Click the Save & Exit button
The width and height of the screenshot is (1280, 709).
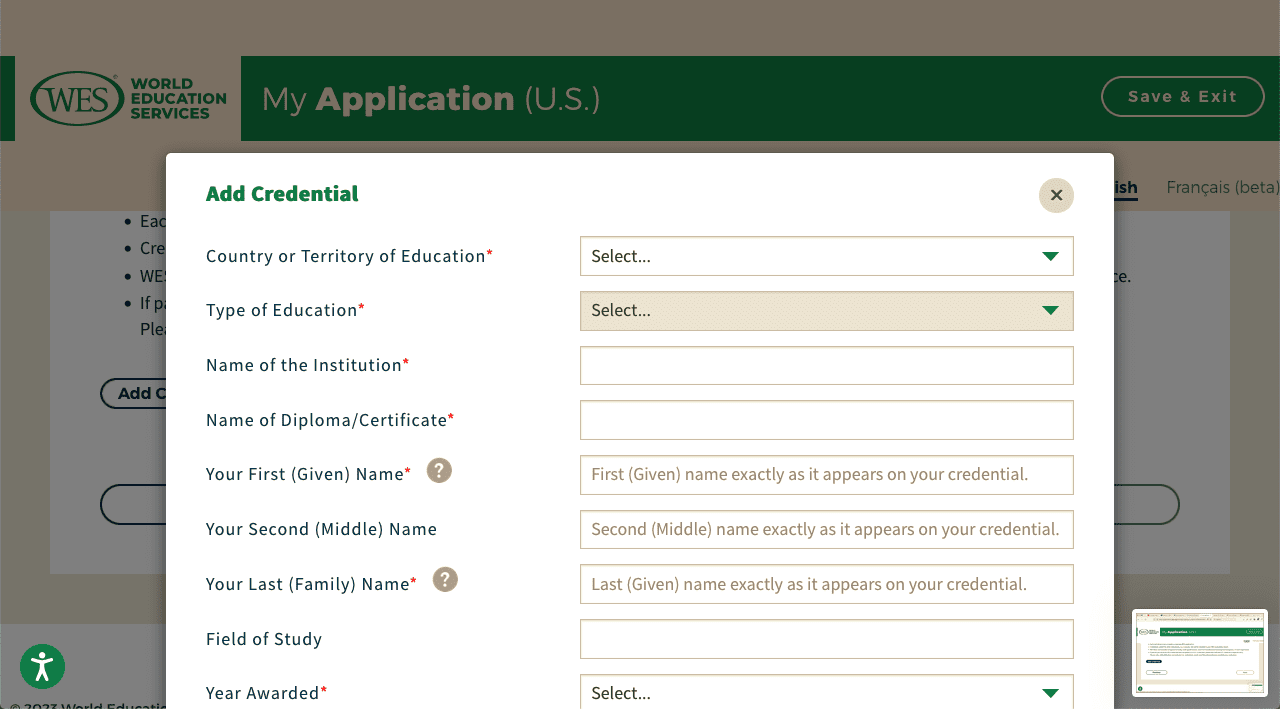(1182, 96)
